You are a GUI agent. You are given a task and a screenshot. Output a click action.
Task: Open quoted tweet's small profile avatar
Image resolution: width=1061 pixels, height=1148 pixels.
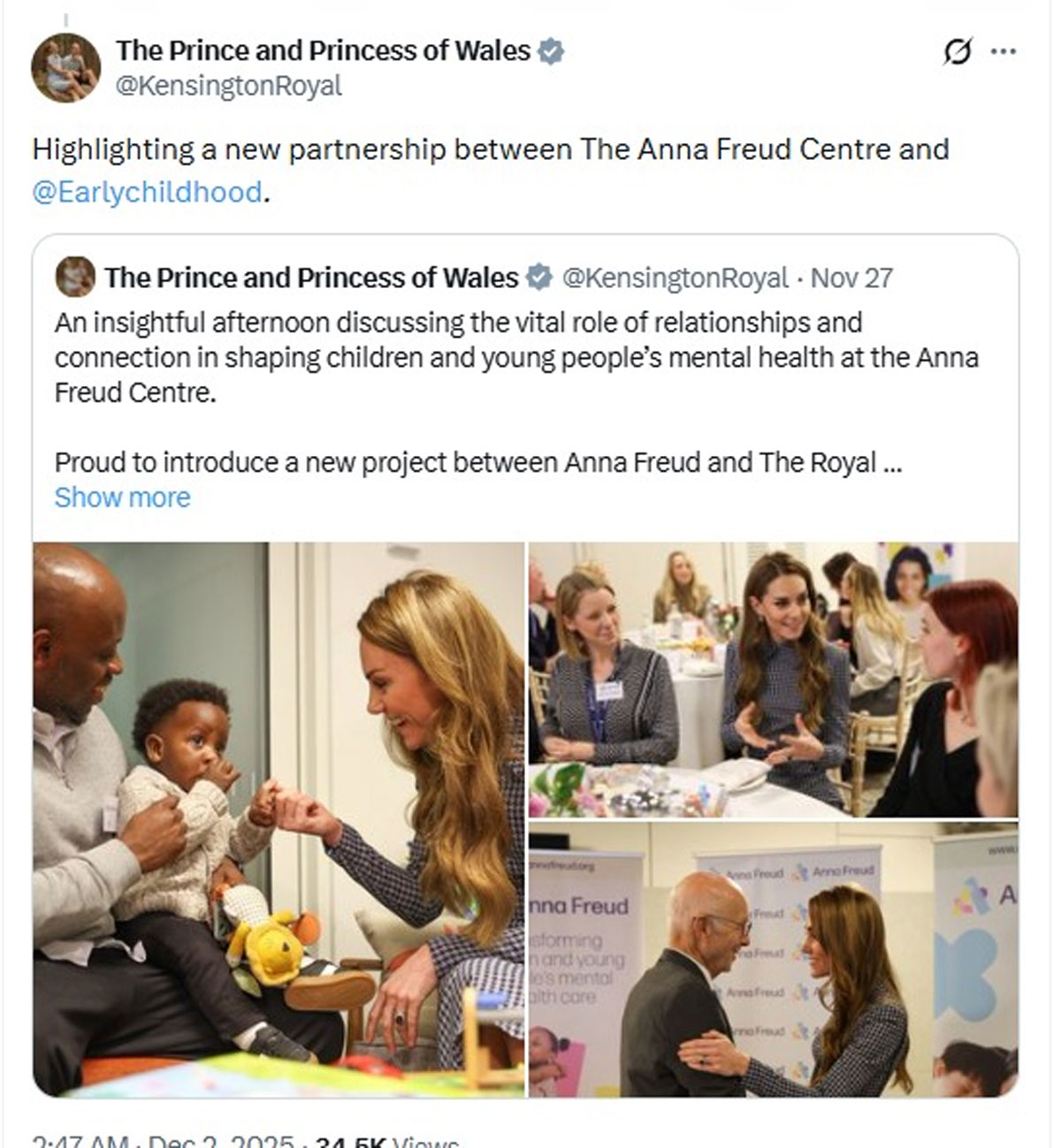tap(75, 277)
